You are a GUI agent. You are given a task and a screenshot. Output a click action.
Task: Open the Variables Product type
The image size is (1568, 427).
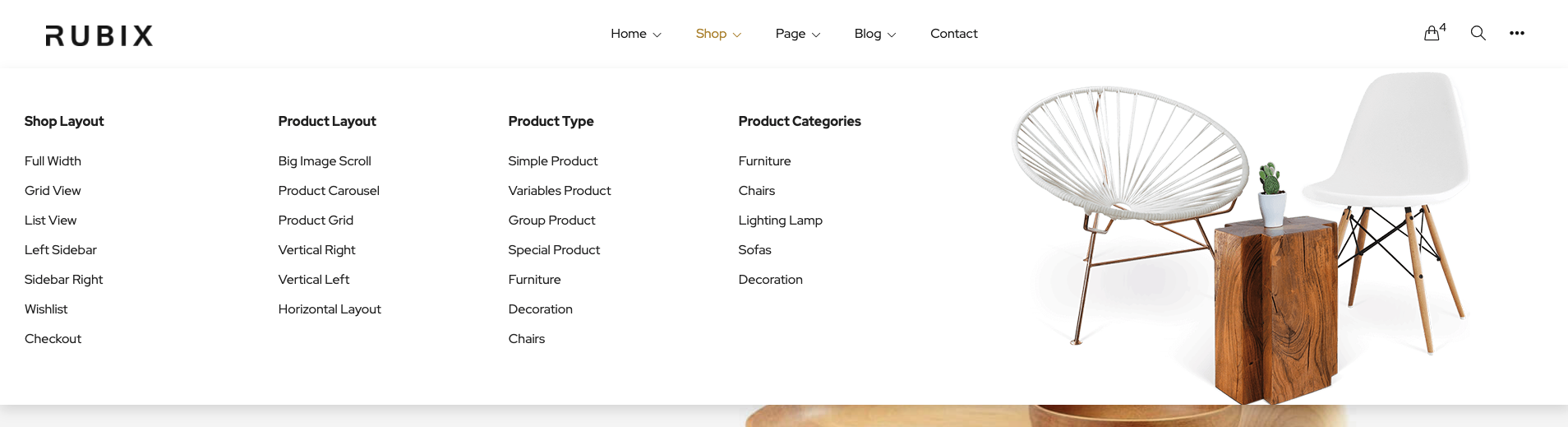(x=559, y=191)
